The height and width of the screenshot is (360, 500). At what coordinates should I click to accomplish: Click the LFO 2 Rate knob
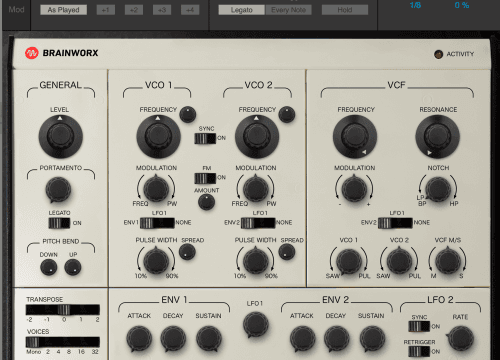[x=461, y=339]
